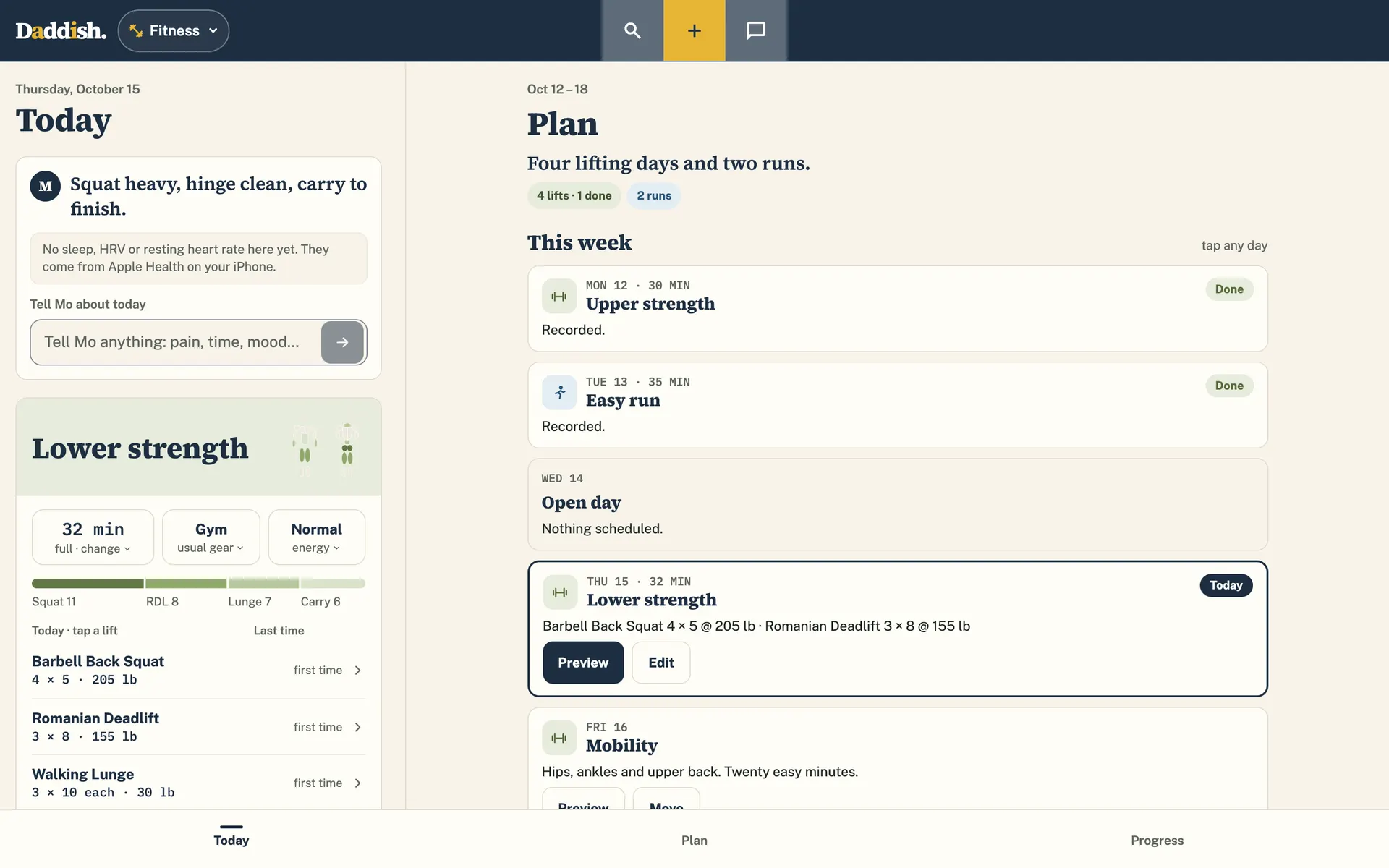Open Friday Mobility title
Screen dimensions: 1389x868
621,745
